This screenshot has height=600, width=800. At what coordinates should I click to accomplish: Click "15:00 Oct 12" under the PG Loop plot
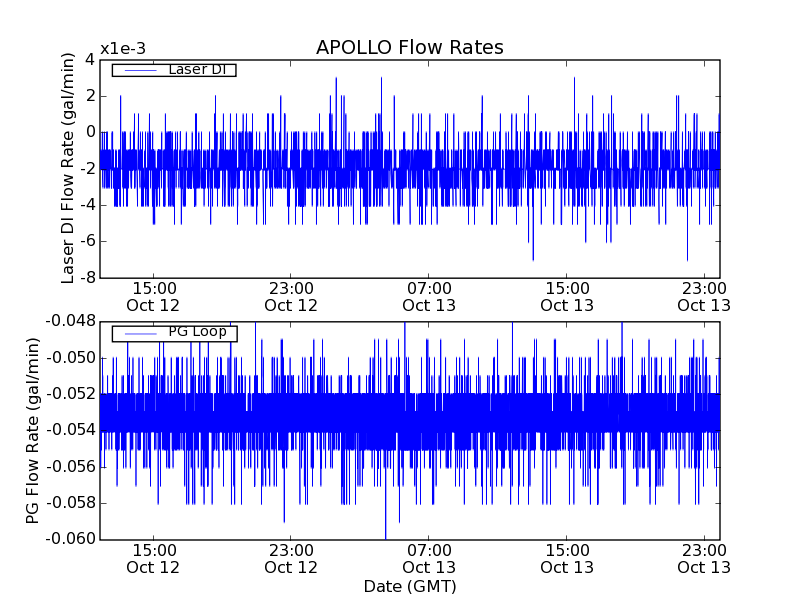click(x=153, y=559)
